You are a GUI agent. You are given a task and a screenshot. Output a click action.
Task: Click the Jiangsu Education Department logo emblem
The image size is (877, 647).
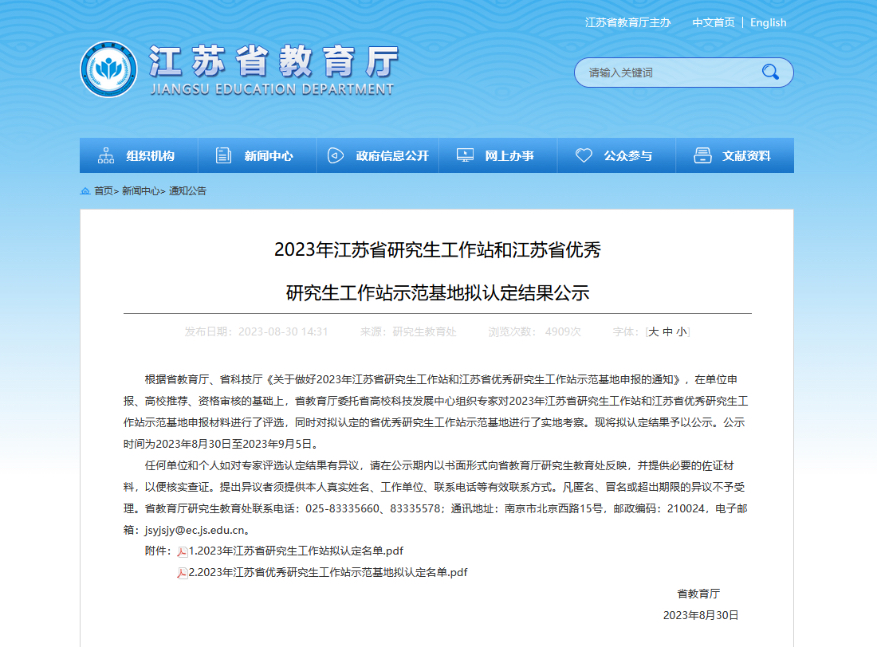point(109,69)
